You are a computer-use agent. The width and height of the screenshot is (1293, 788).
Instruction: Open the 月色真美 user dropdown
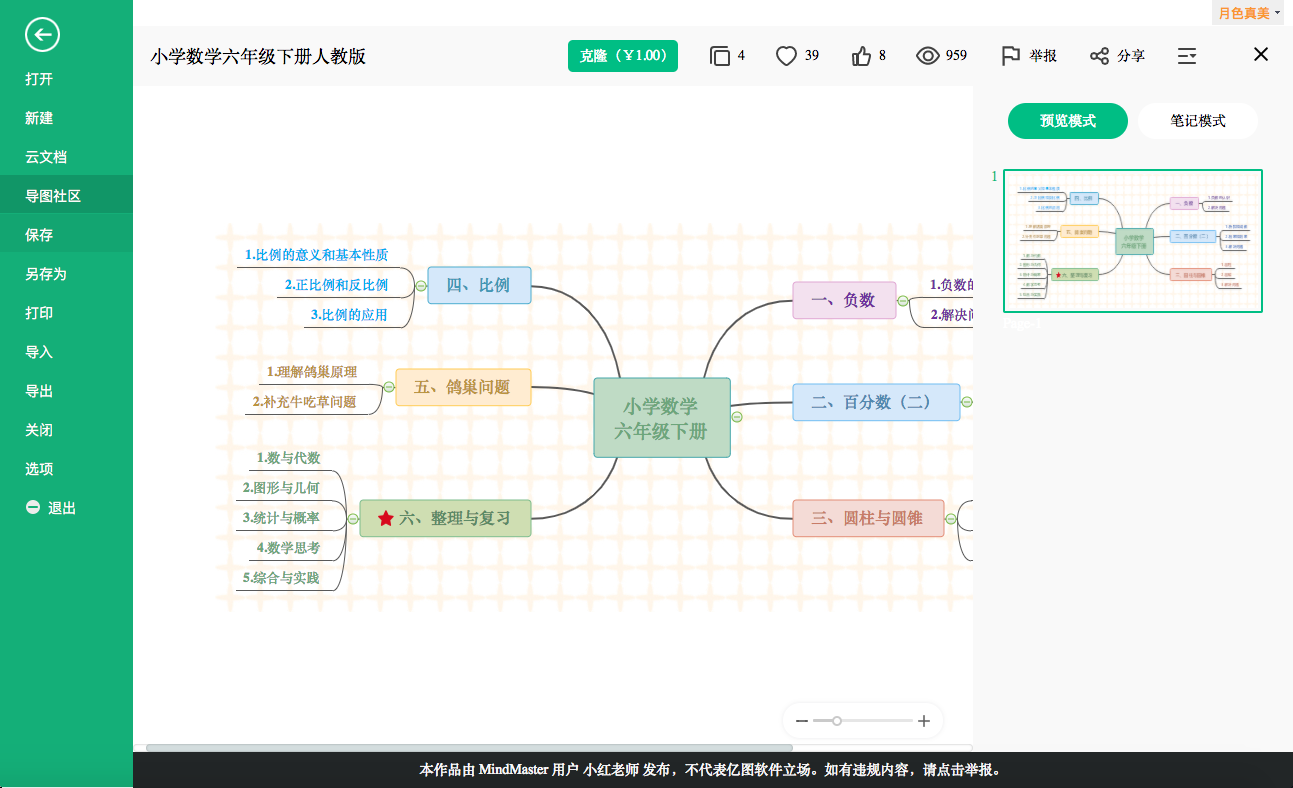click(x=1250, y=13)
